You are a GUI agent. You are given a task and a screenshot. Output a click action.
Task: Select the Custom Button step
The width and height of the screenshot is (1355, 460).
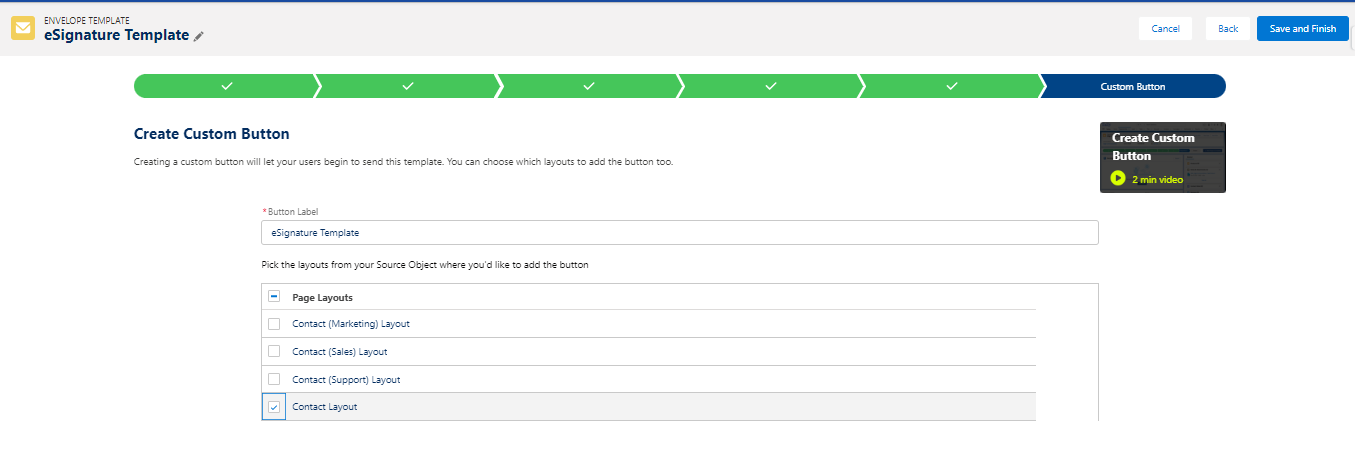coord(1132,86)
